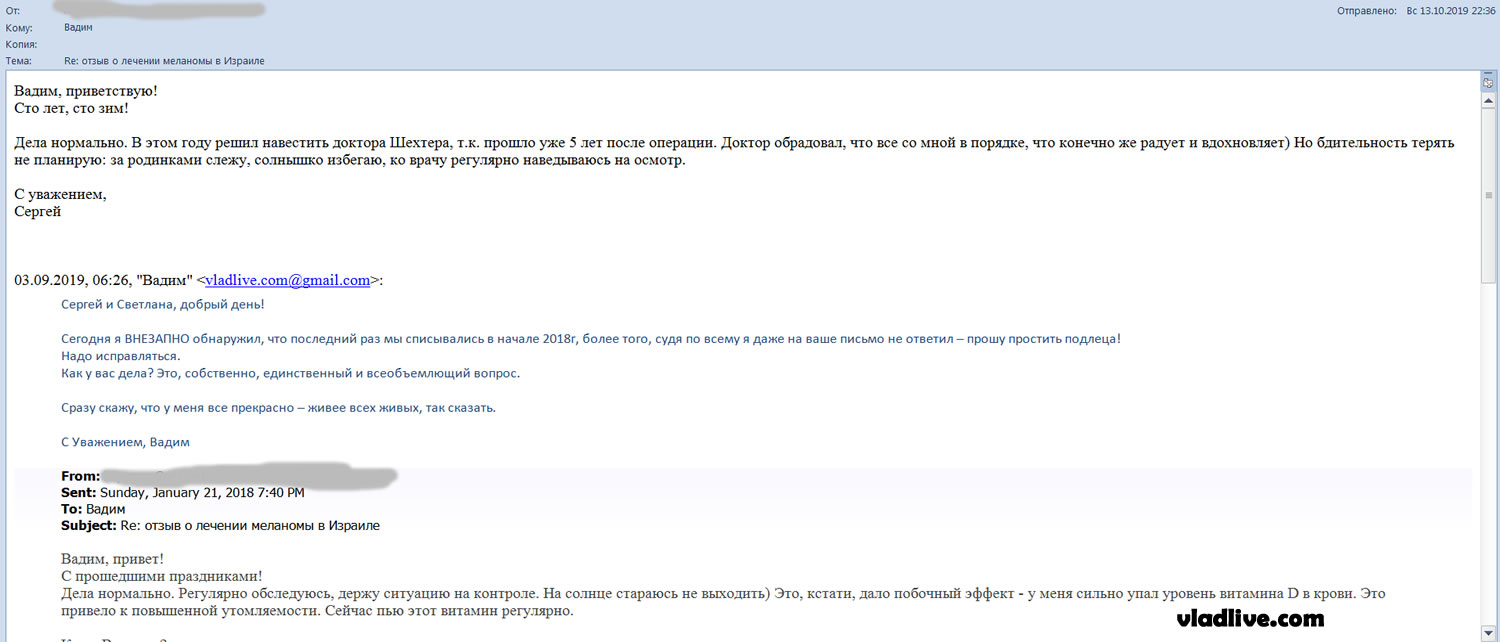Click the Тема subject line text in header

tap(170, 61)
